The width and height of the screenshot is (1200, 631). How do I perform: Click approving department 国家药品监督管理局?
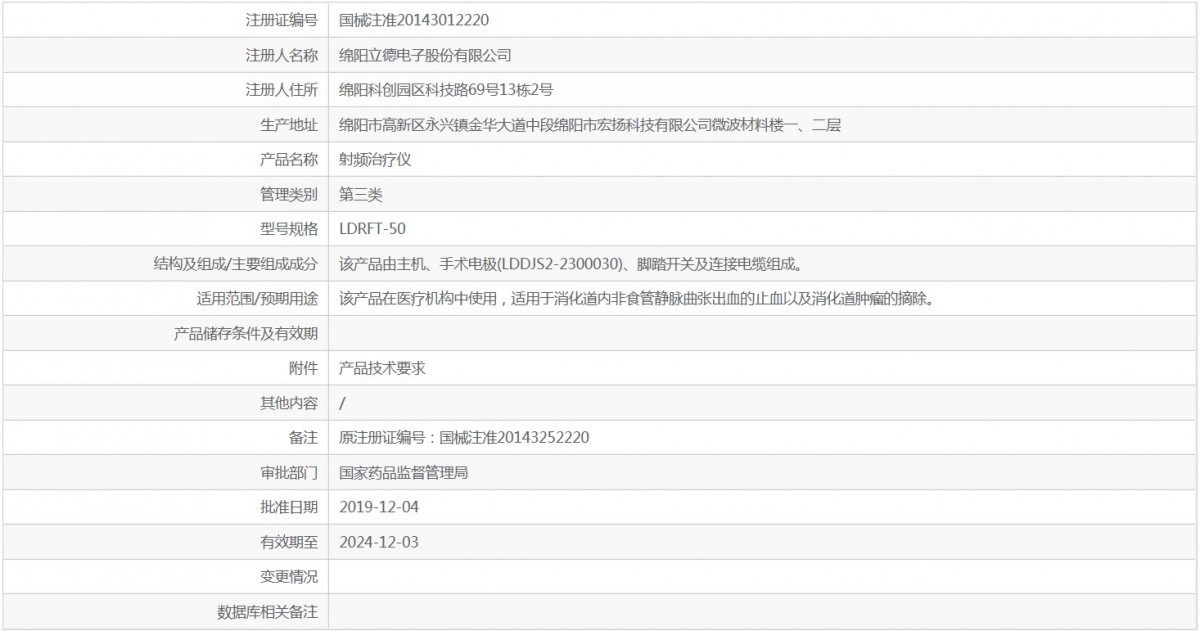pos(404,472)
